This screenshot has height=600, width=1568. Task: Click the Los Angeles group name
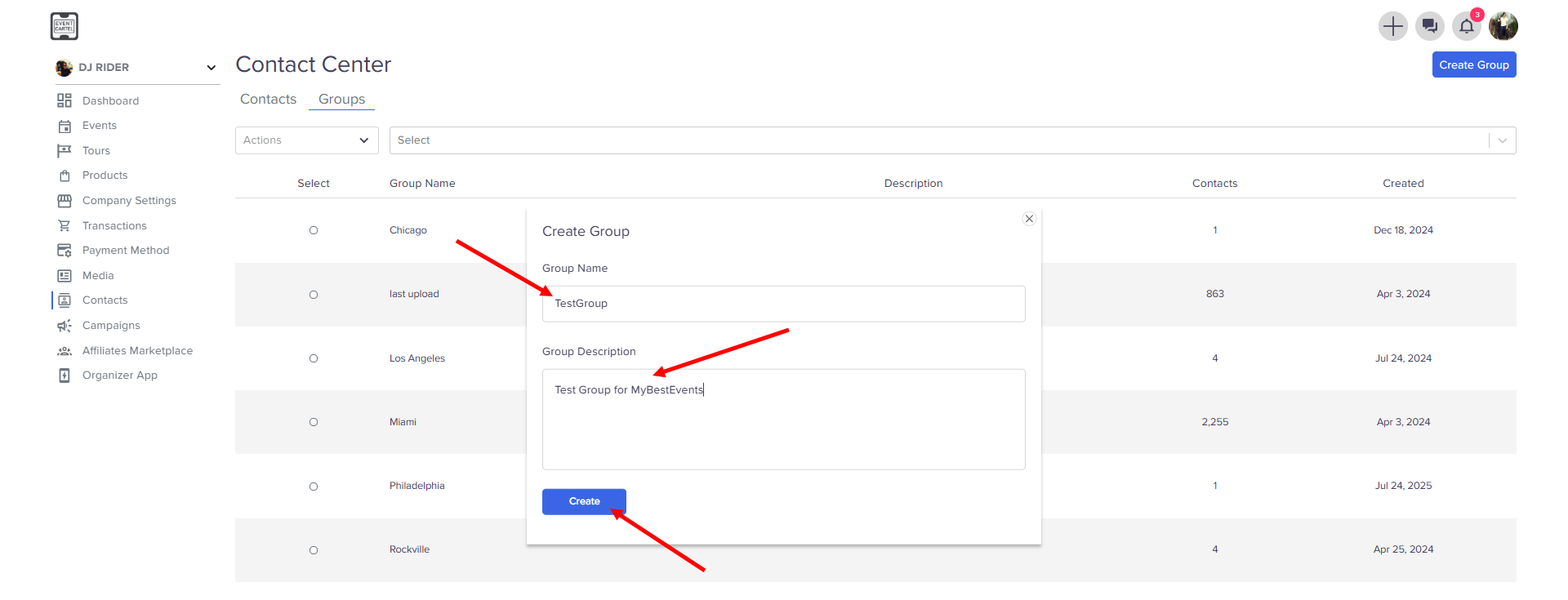pos(417,358)
